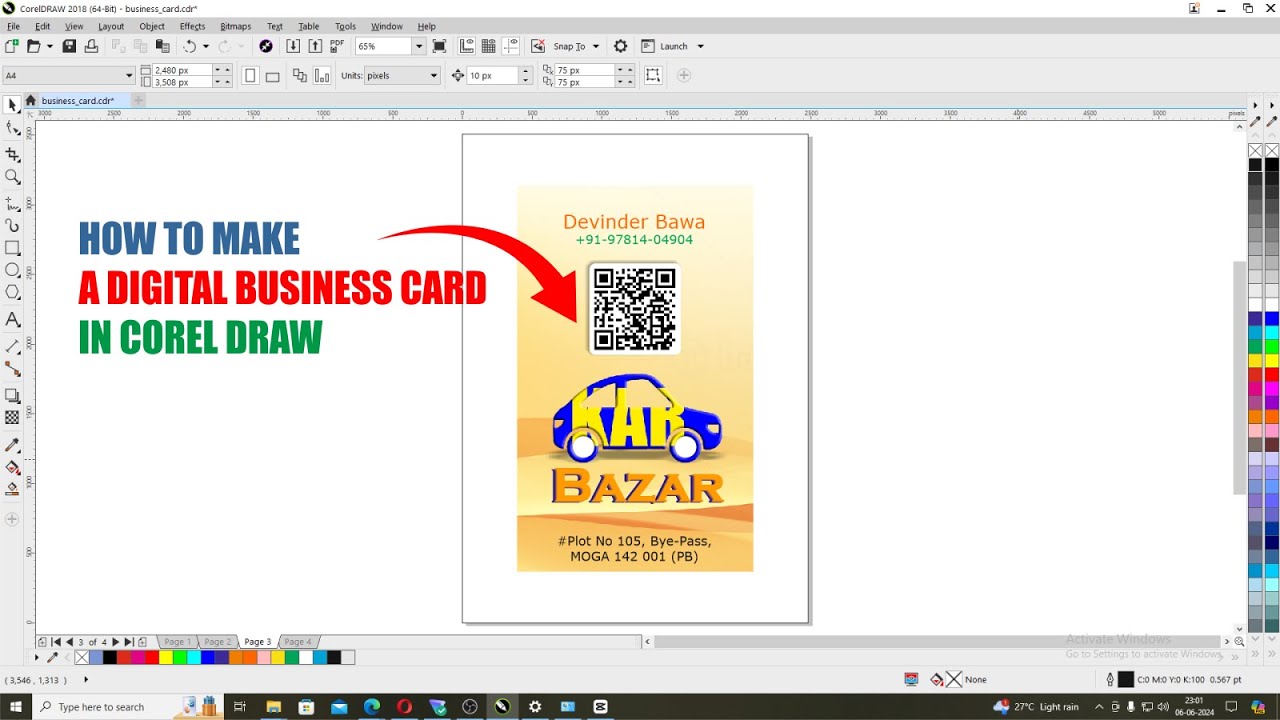
Task: Select the Color Eyedropper tool
Action: coord(12,444)
